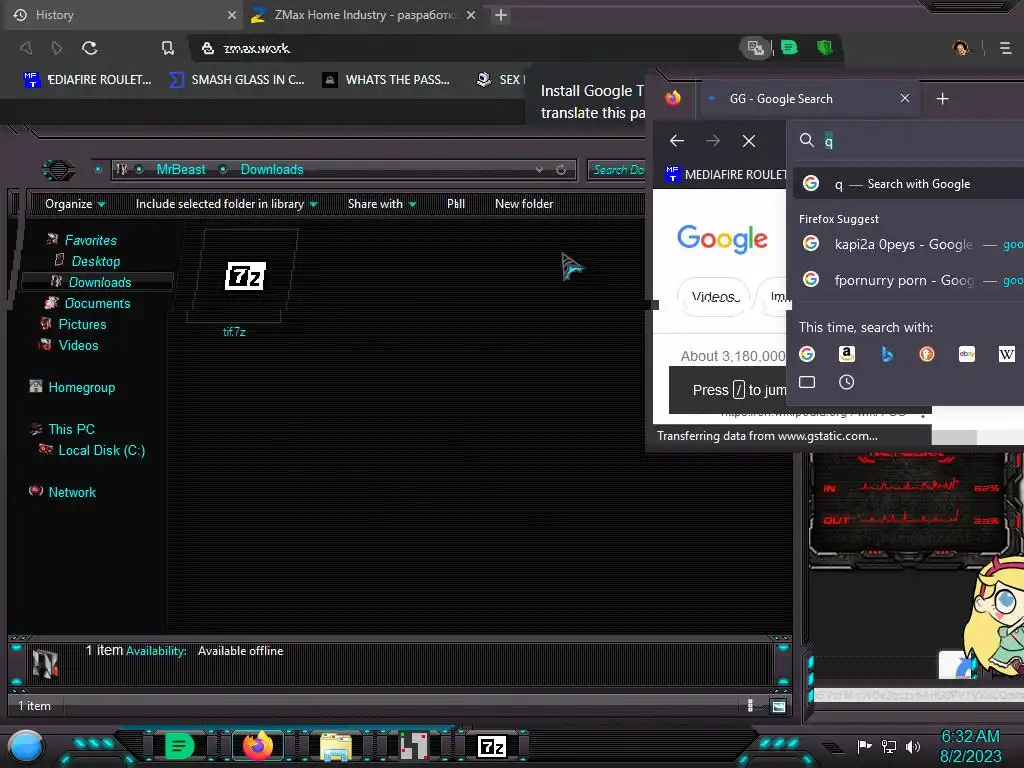Click the Videos filter chip on Google
The height and width of the screenshot is (768, 1024).
point(714,297)
